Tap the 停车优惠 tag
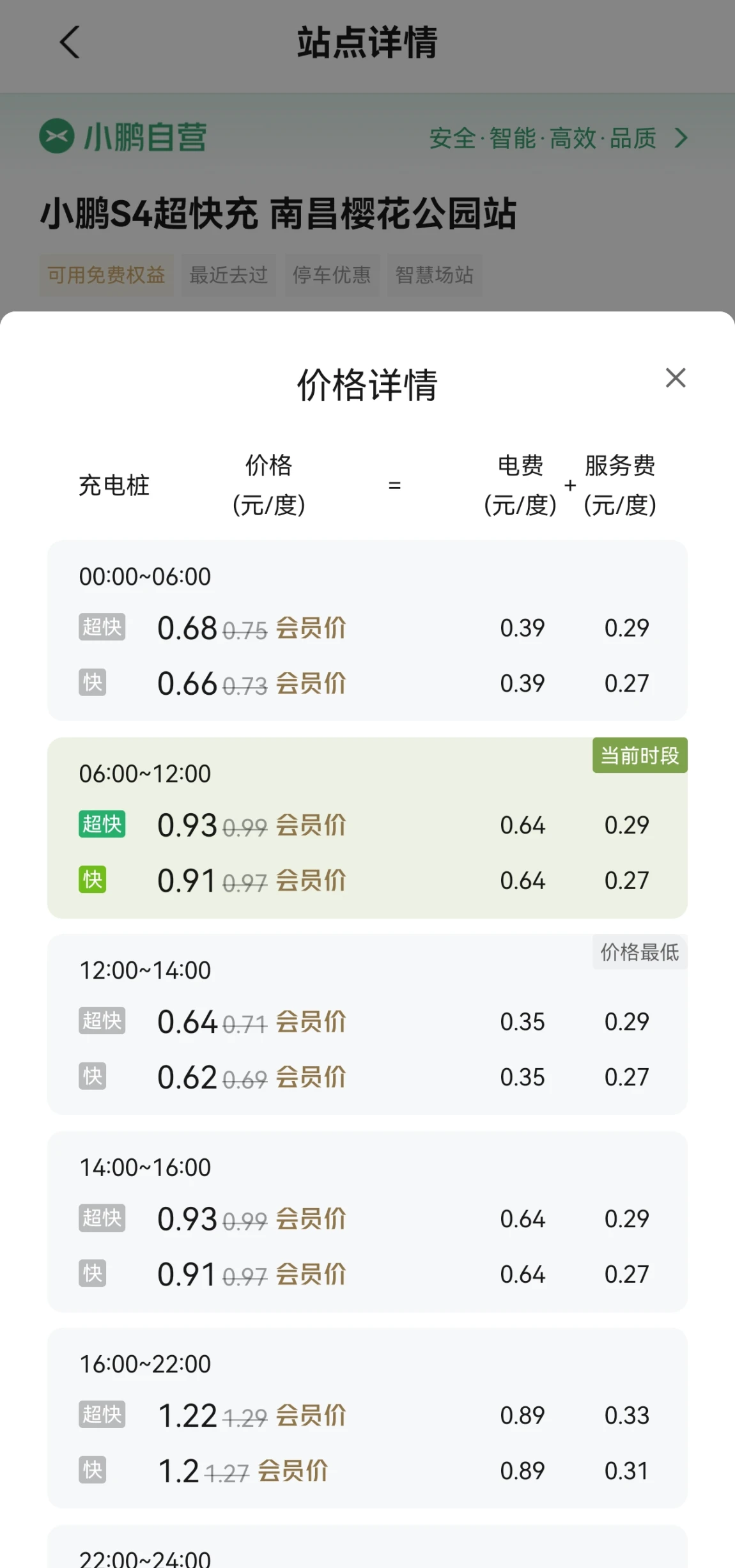 (332, 275)
